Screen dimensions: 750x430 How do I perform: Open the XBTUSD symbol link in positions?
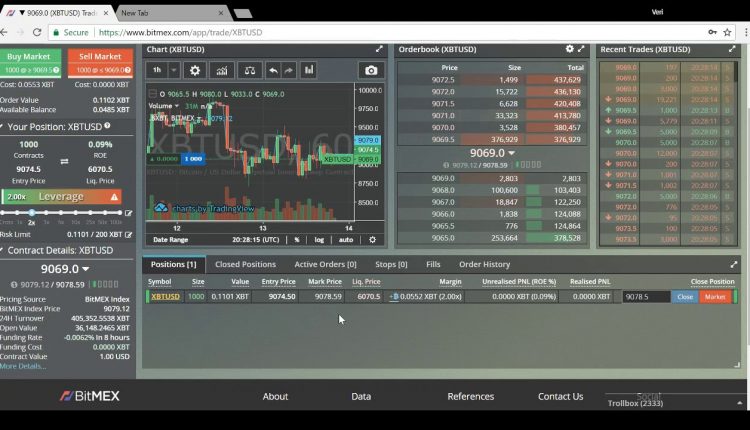coord(165,297)
